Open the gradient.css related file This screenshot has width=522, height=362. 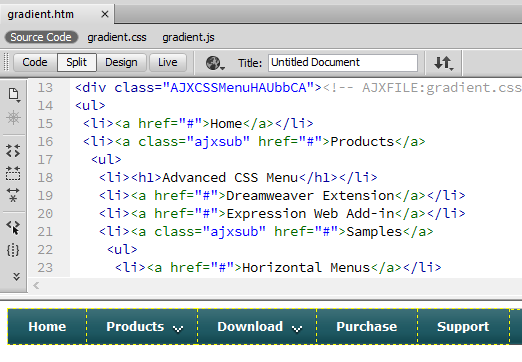[x=117, y=37]
